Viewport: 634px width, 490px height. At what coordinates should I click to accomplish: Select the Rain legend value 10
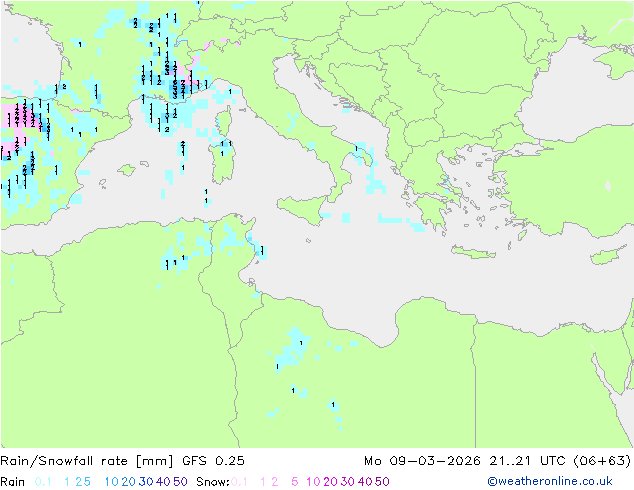tap(111, 482)
